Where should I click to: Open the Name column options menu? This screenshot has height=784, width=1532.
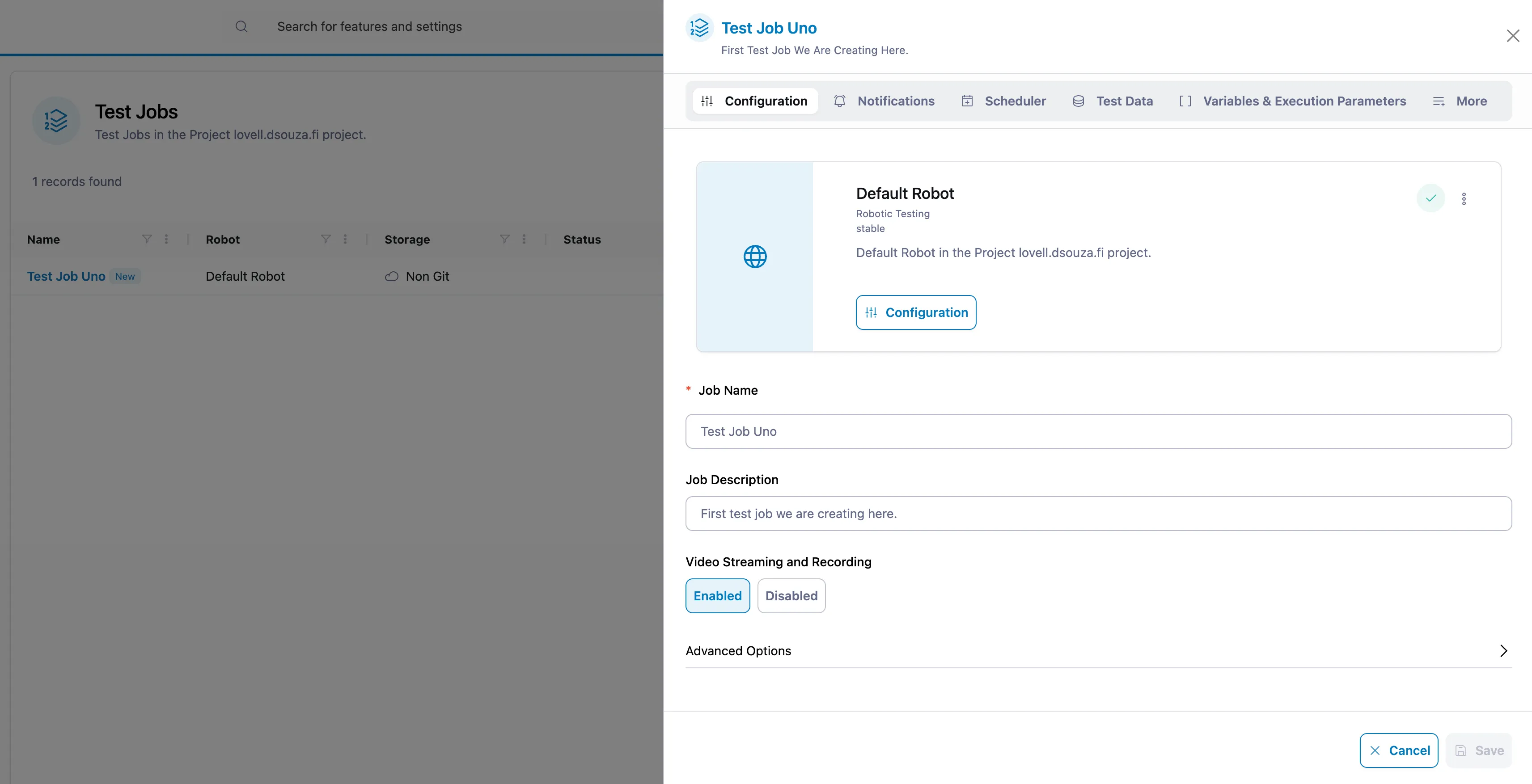click(166, 239)
